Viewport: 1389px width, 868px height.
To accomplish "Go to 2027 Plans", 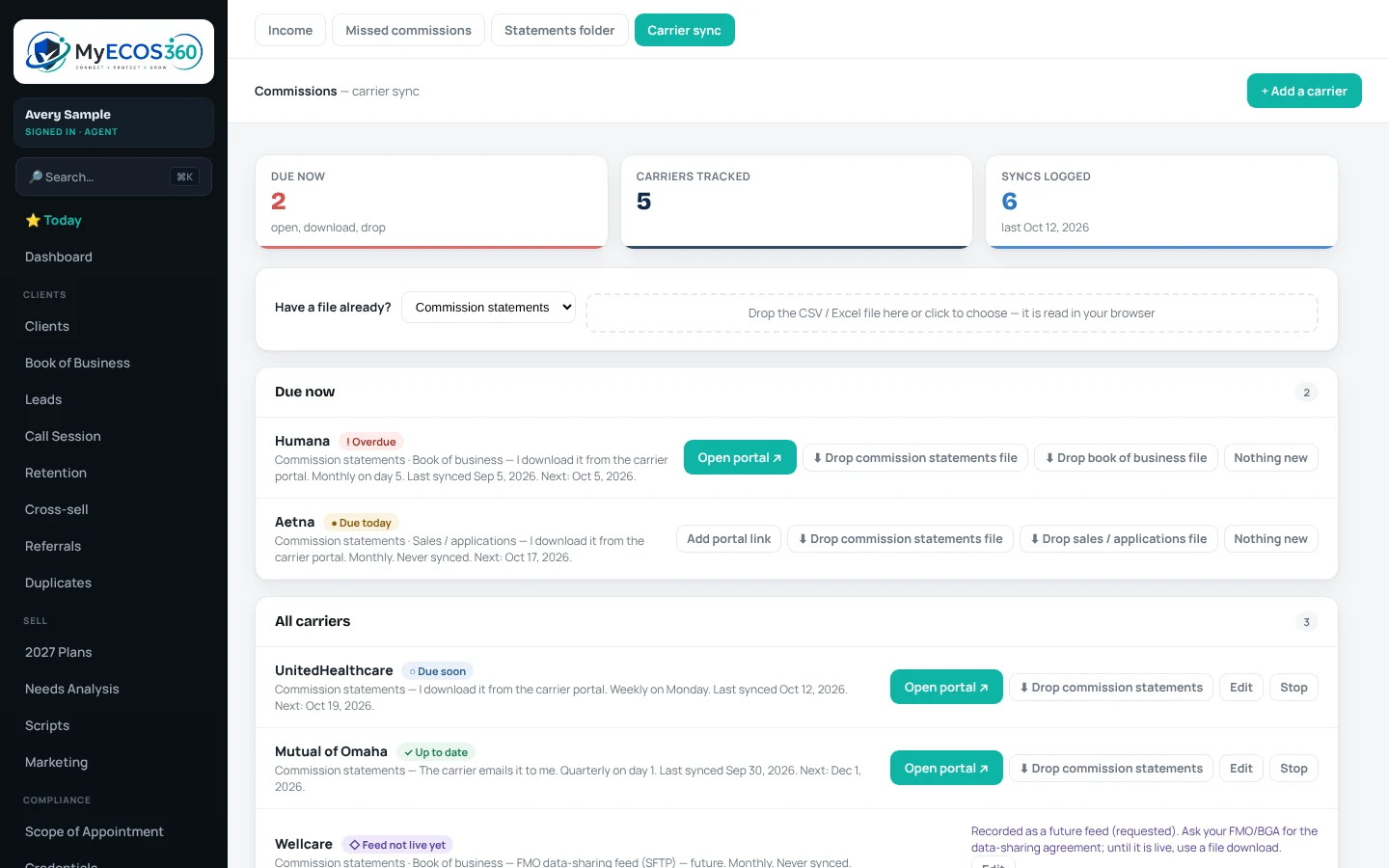I will click(x=114, y=652).
